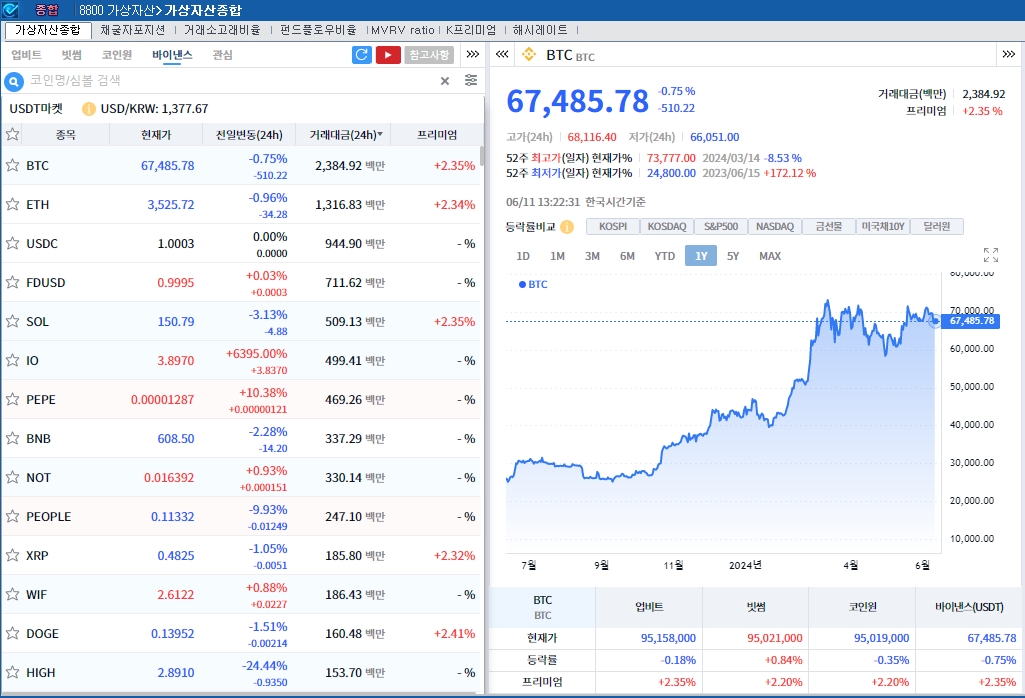Switch to 업비트 exchange tab

click(26, 55)
